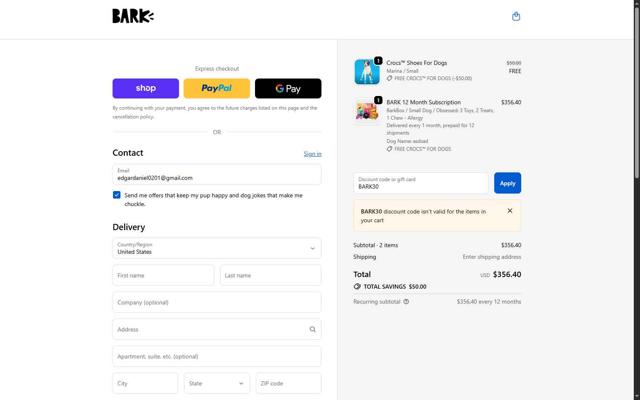Focus the Email input field
The width and height of the screenshot is (640, 400).
point(216,175)
